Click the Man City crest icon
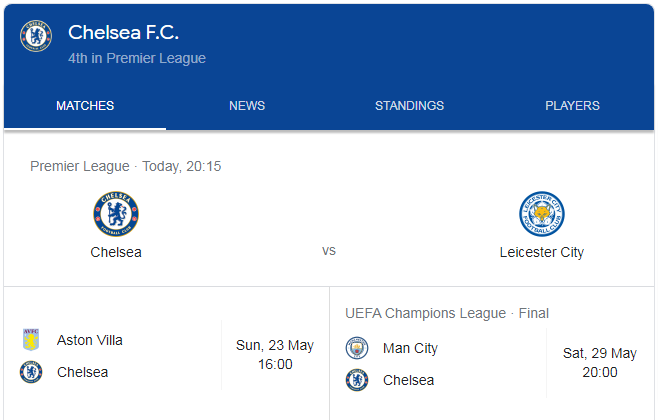 click(357, 348)
